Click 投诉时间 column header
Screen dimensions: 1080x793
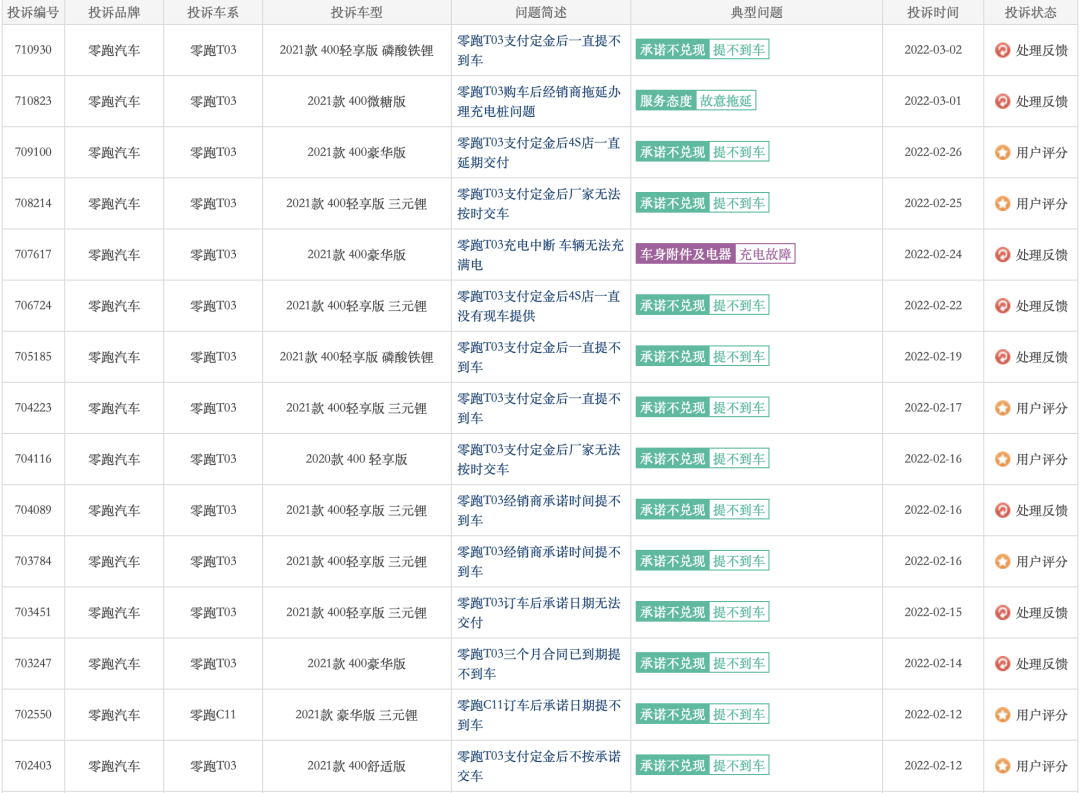(x=933, y=12)
